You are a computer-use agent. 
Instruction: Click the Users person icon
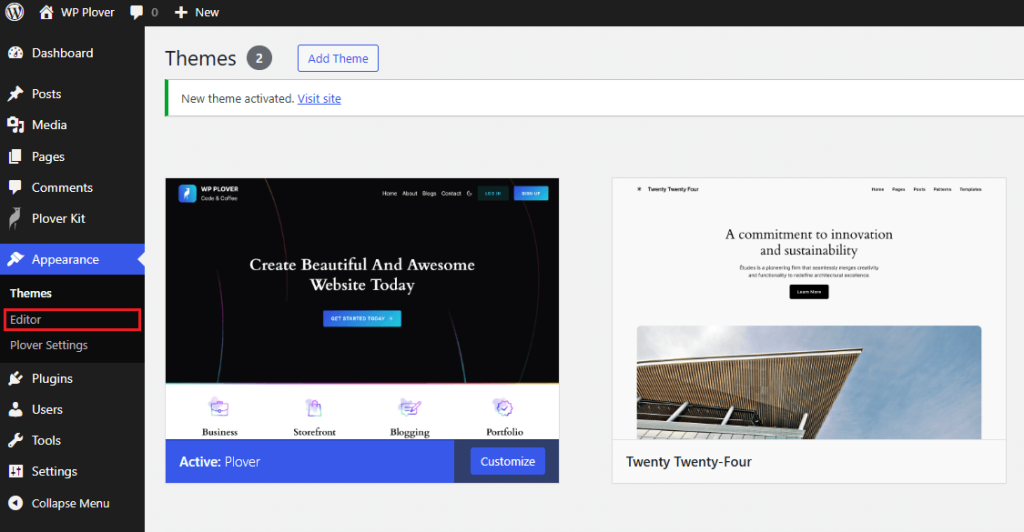[15, 410]
